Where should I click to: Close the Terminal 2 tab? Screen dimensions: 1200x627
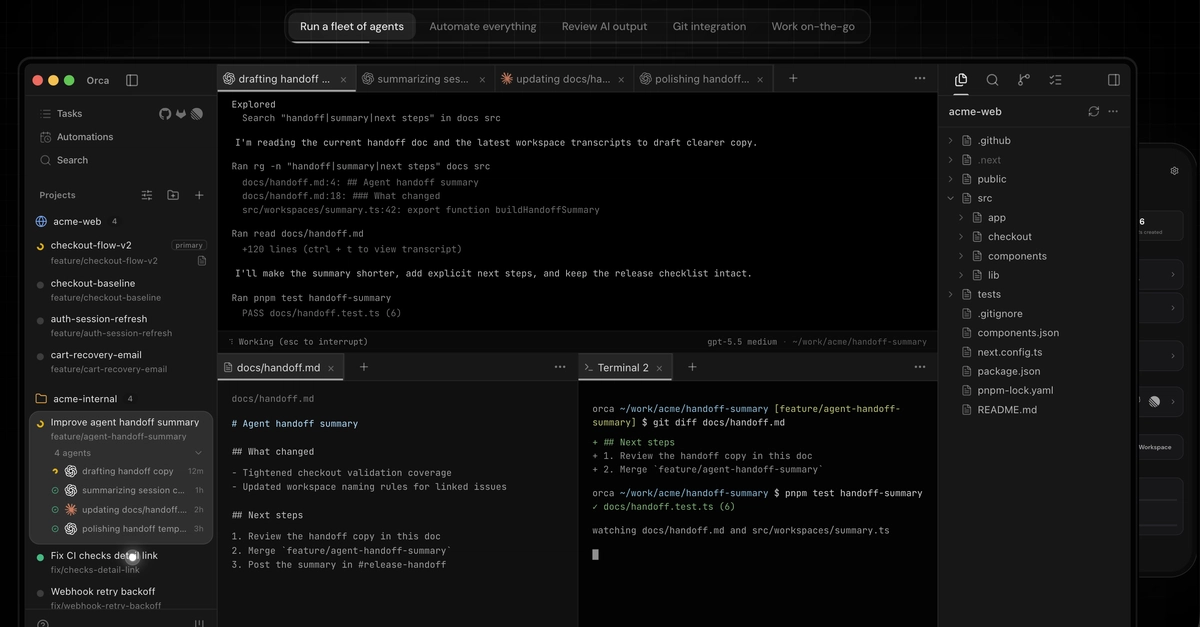pos(660,368)
